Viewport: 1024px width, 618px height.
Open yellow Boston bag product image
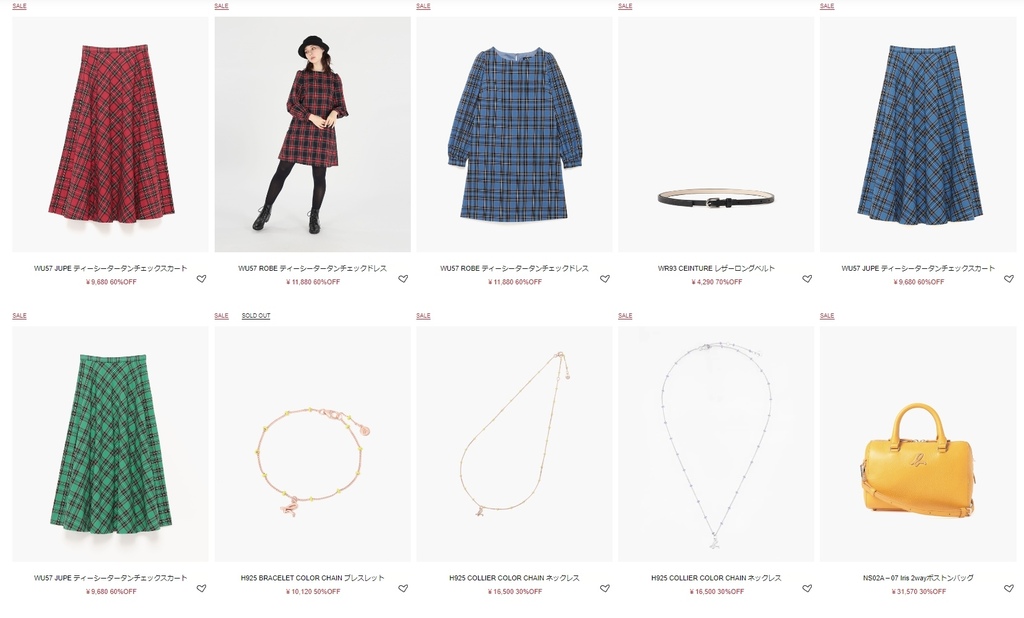click(918, 444)
